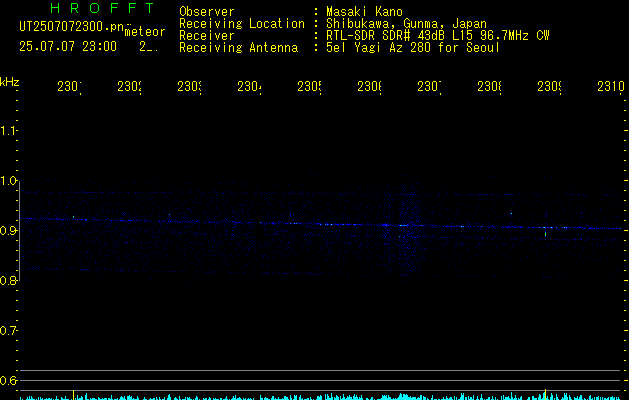The width and height of the screenshot is (629, 400).
Task: Click the Receiving Antenna label
Action: pyautogui.click(x=239, y=48)
